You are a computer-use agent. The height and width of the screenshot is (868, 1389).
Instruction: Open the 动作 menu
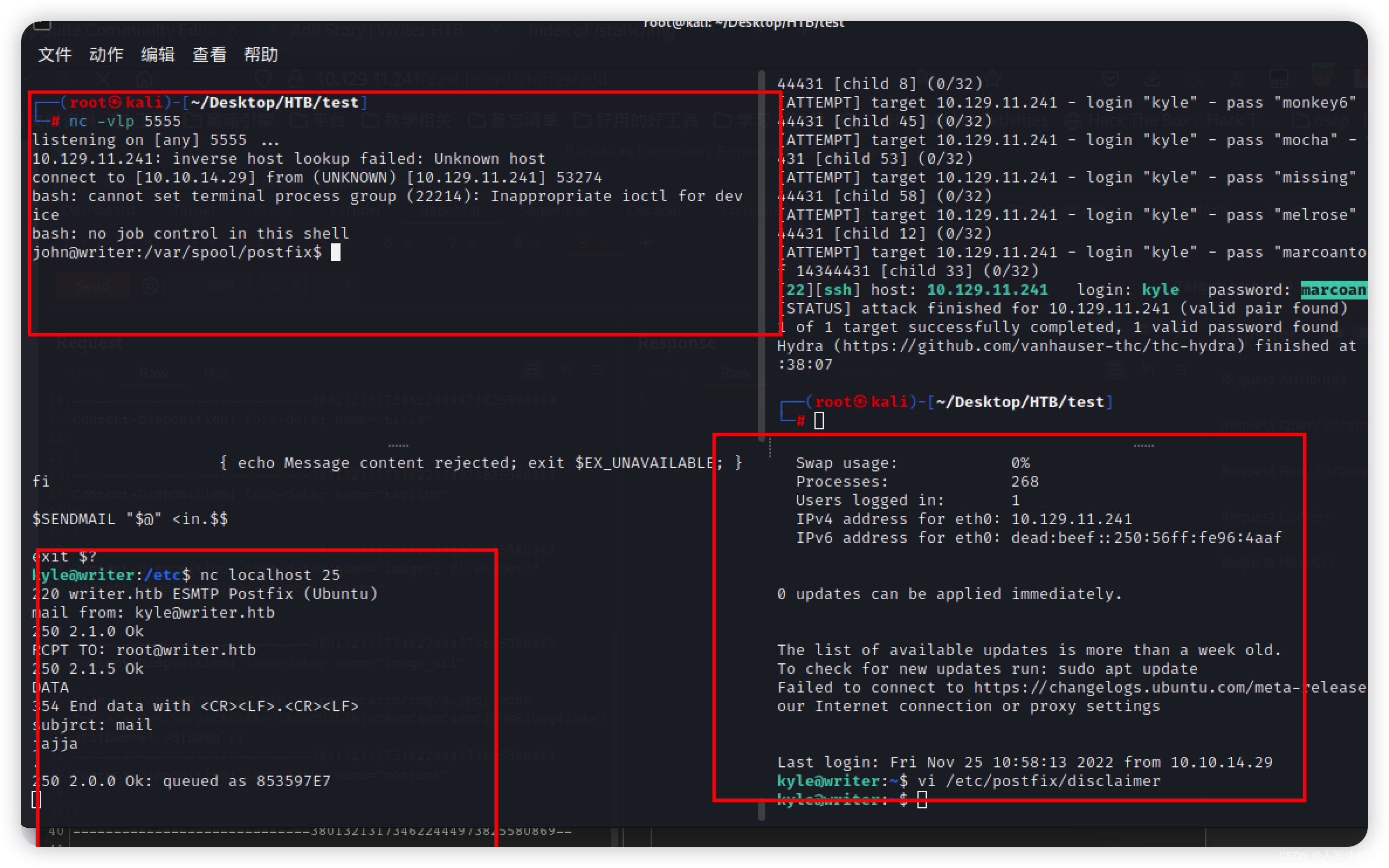pyautogui.click(x=106, y=54)
